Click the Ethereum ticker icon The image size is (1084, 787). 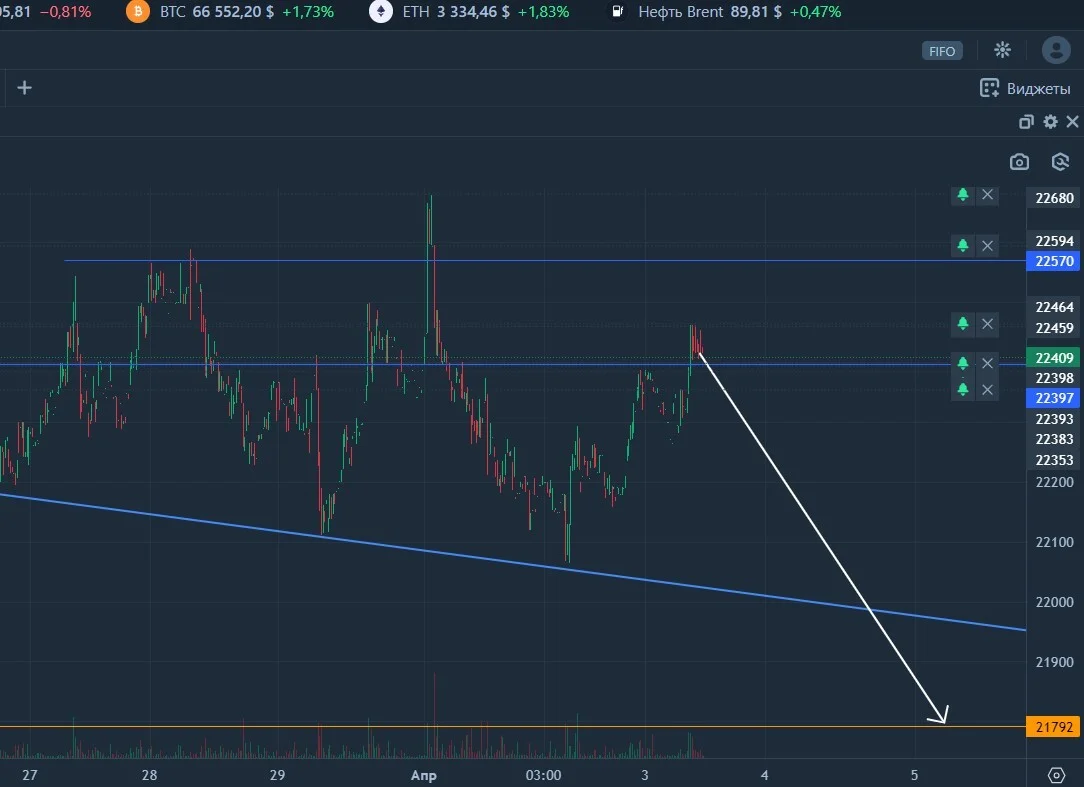[380, 12]
